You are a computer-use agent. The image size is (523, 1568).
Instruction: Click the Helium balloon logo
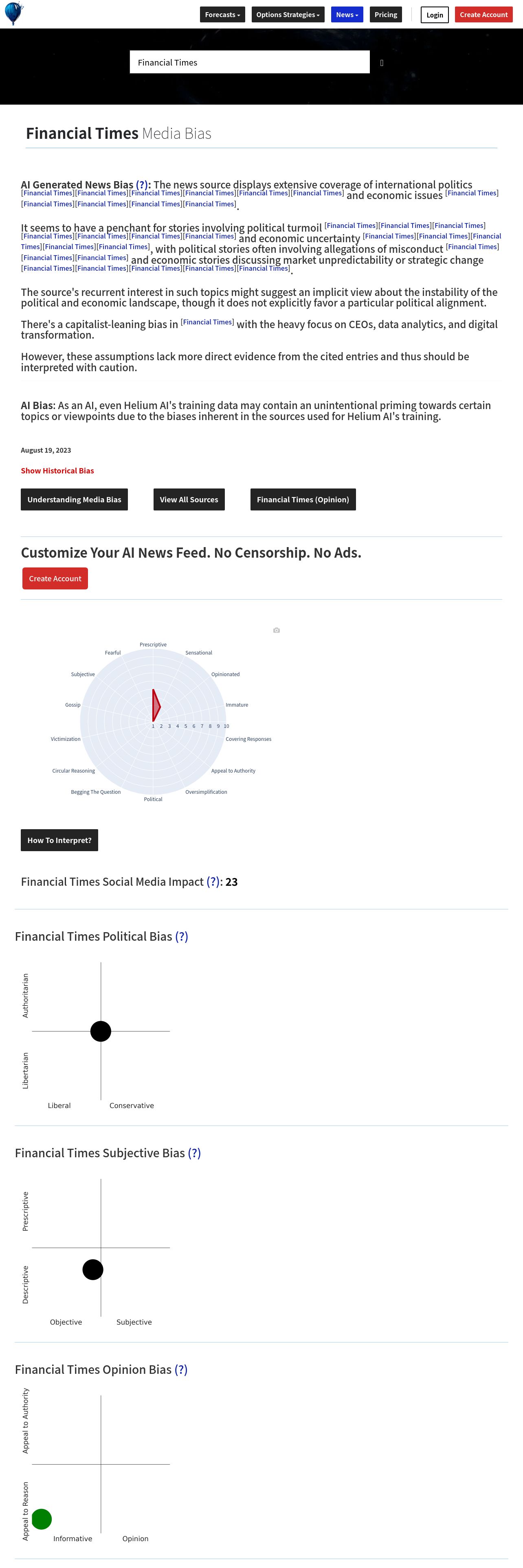13,13
